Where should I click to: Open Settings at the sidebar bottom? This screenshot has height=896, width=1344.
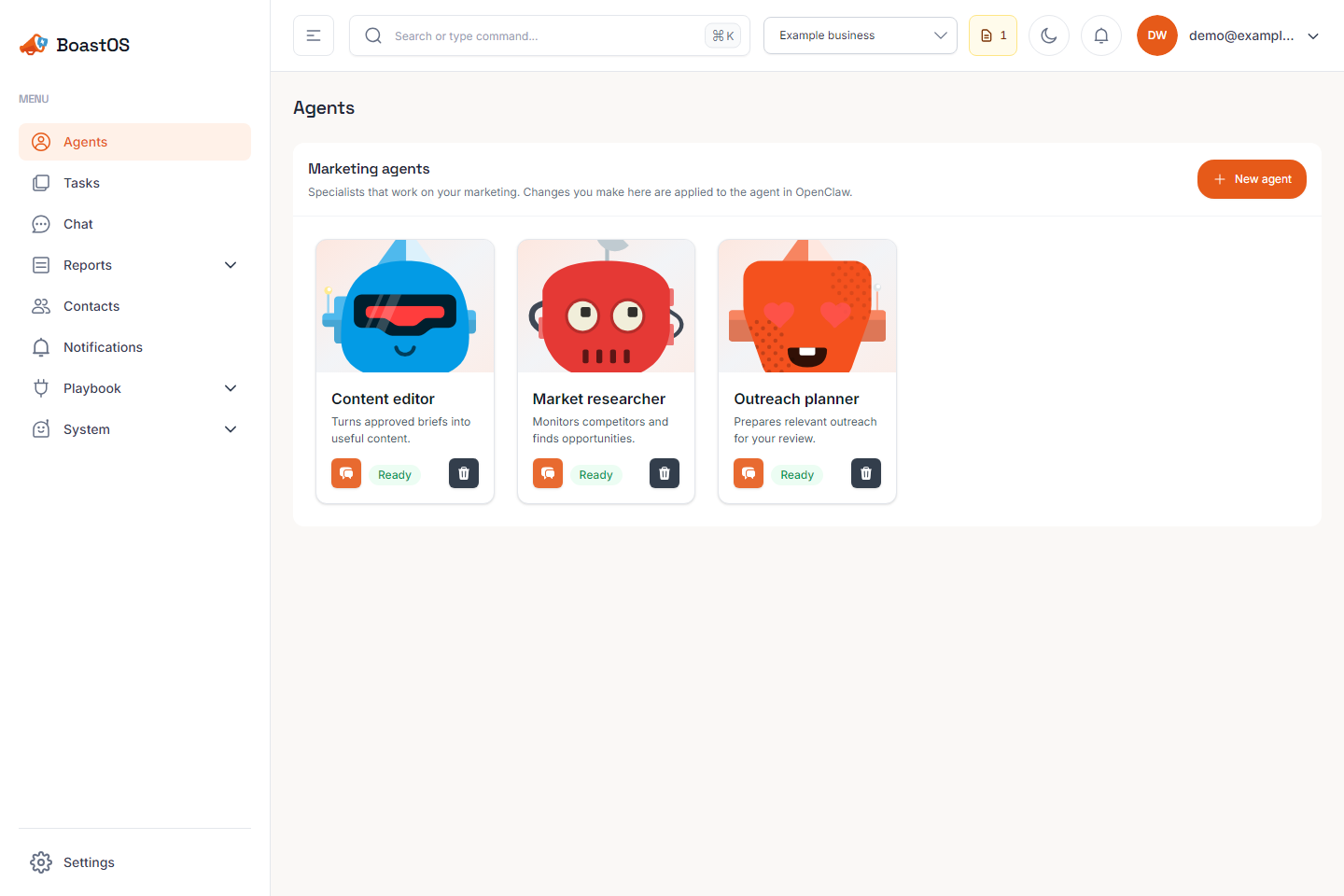click(x=134, y=862)
